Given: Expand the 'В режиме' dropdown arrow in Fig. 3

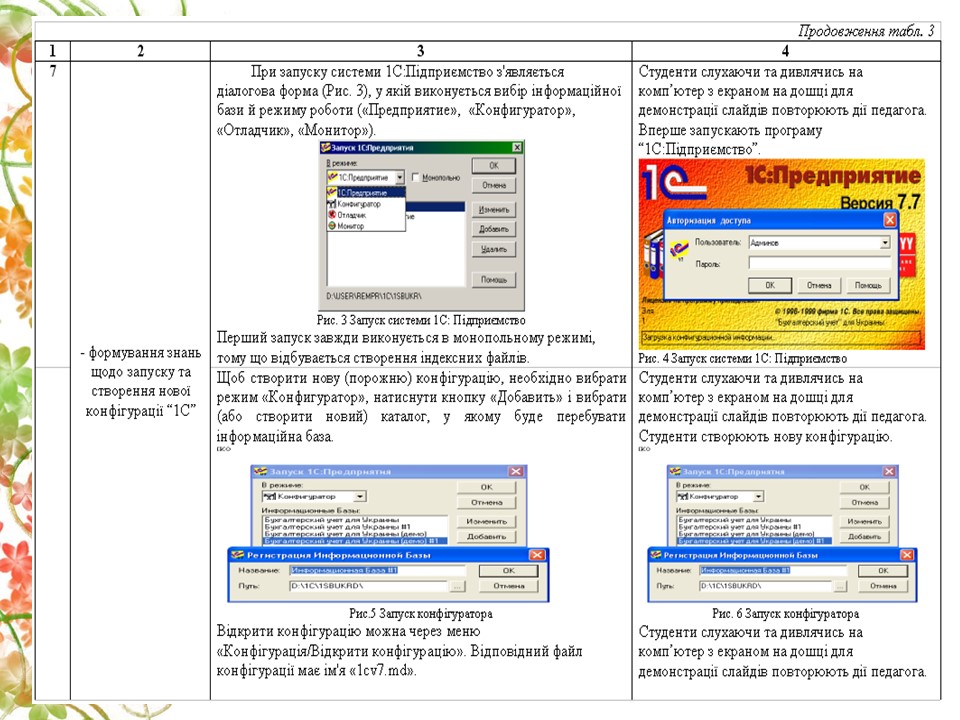Looking at the screenshot, I should (399, 177).
